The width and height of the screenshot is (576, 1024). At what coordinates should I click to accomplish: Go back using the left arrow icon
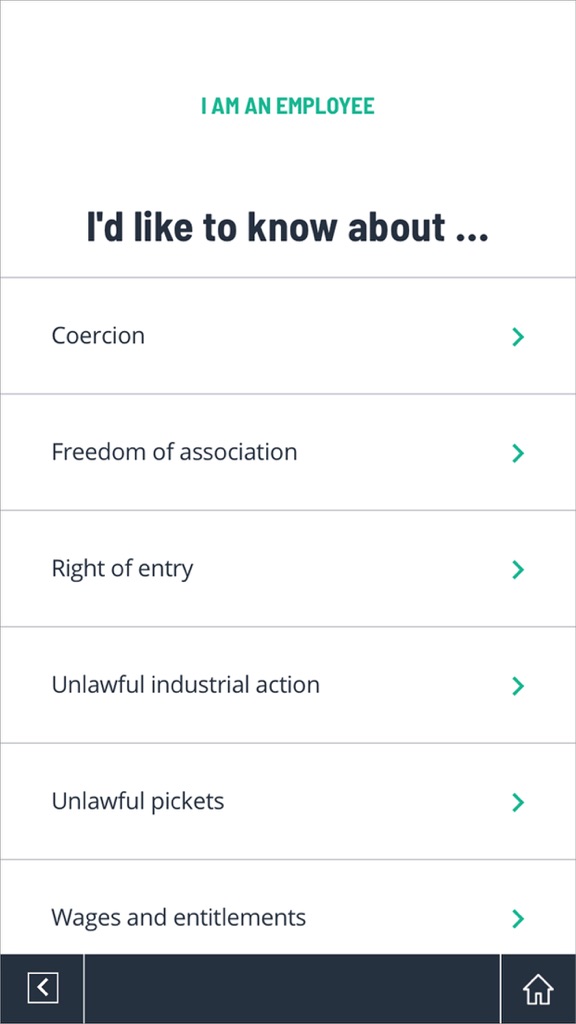(x=42, y=987)
